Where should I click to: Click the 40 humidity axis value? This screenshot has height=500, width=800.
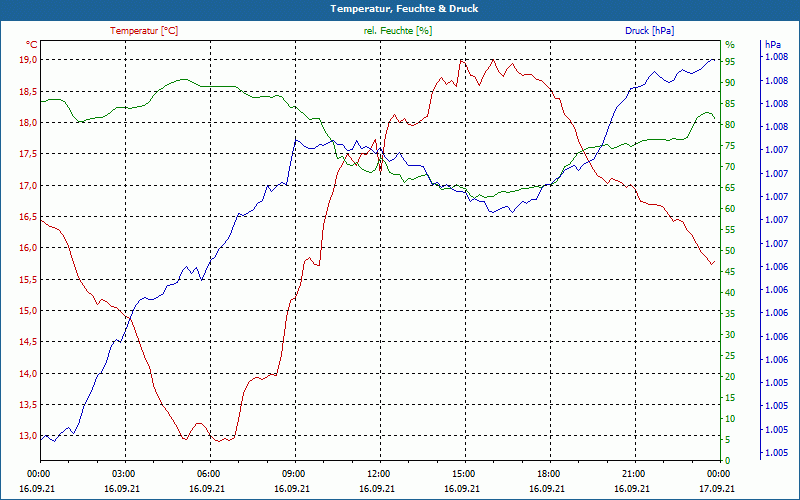(730, 293)
